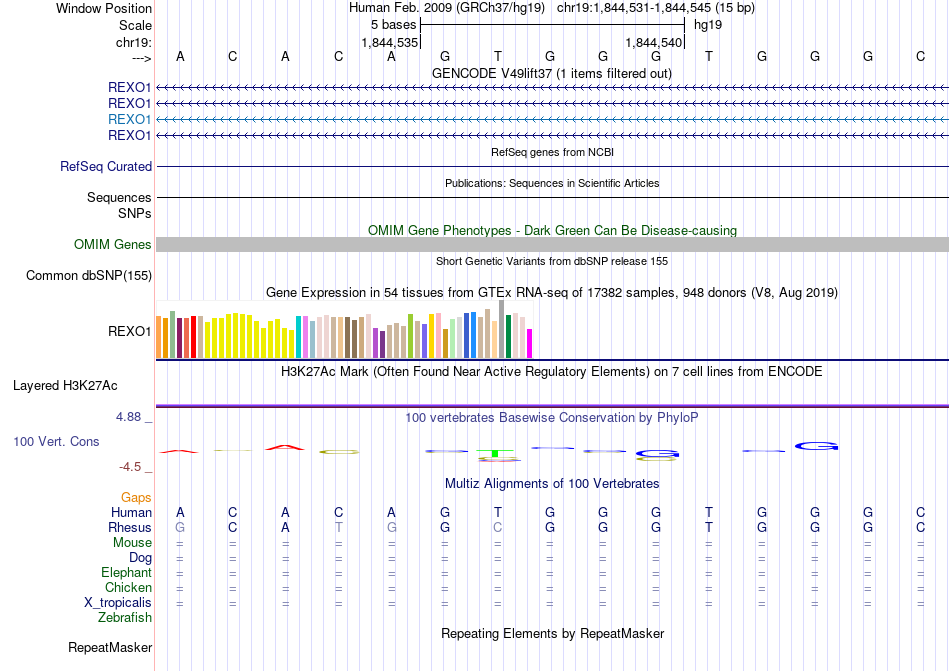Click the -4.5 PhyloP lower scale value
950x671 pixels.
[130, 467]
